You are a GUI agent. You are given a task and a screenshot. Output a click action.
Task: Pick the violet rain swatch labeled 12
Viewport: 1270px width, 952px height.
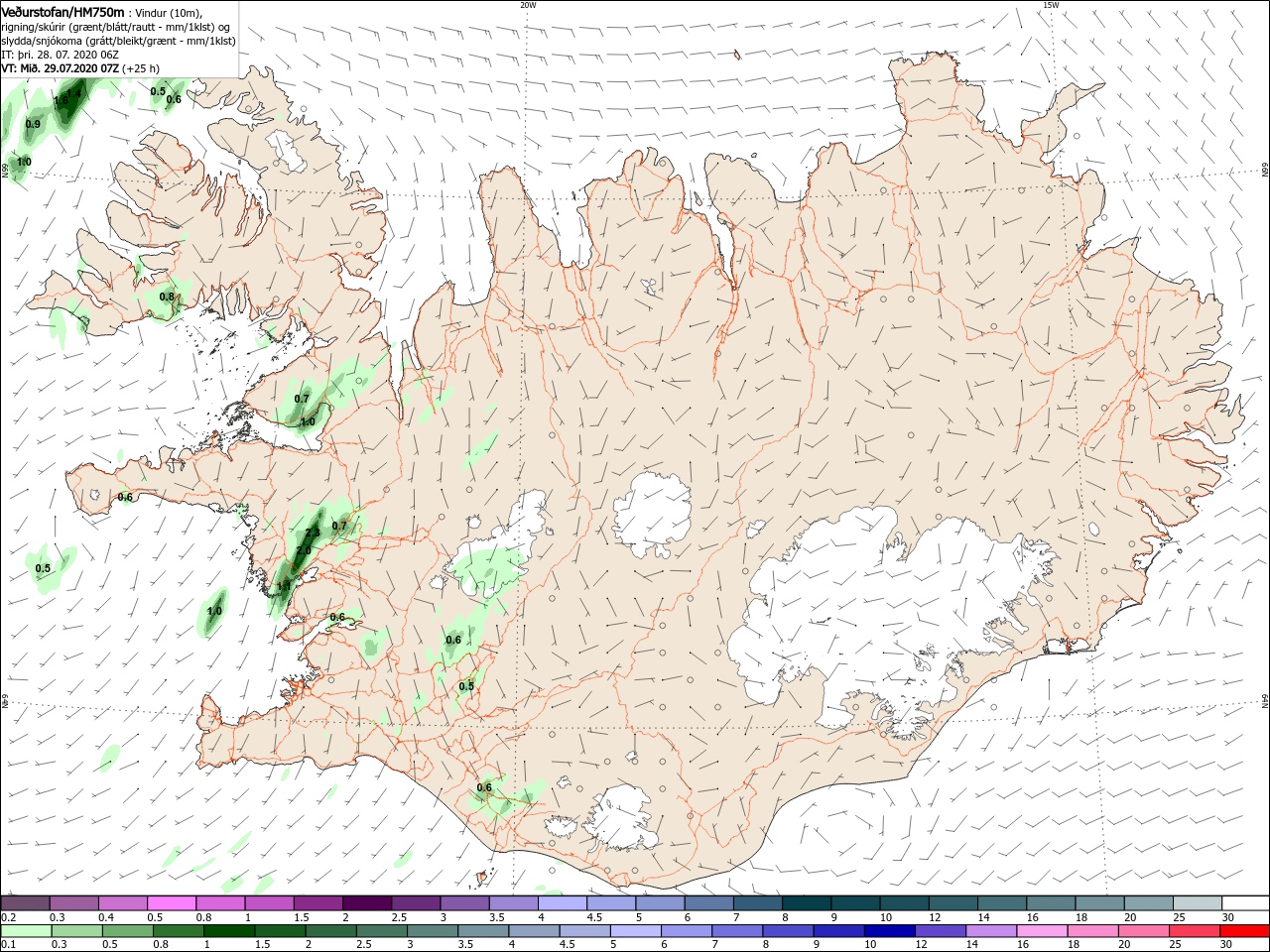941,931
